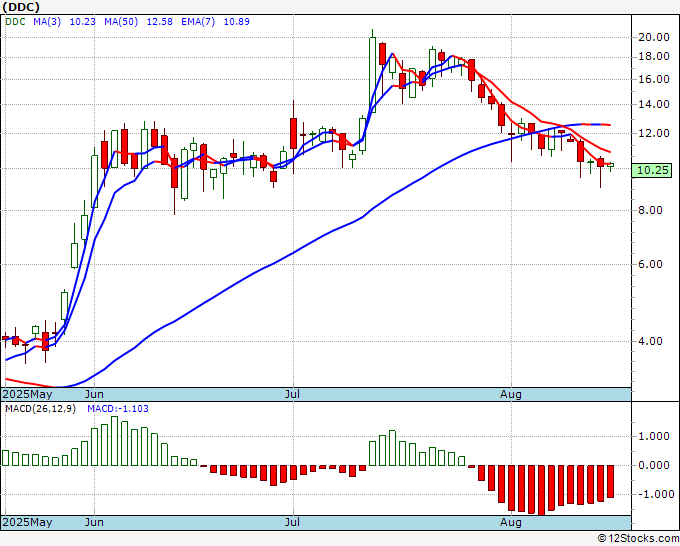The image size is (680, 546).
Task: Click the 0.000 MACD axis label
Action: [654, 465]
